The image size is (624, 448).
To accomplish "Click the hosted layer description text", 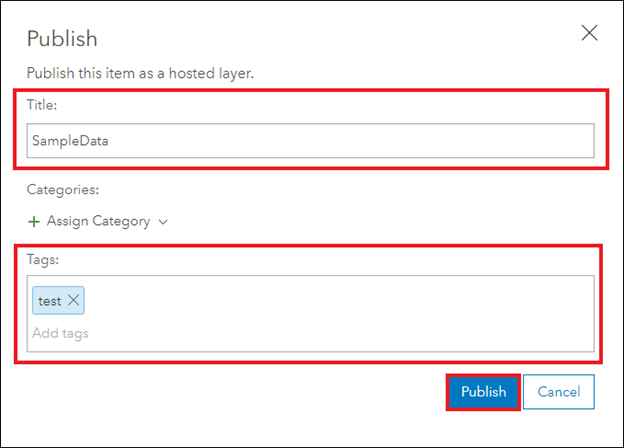I will (140, 73).
